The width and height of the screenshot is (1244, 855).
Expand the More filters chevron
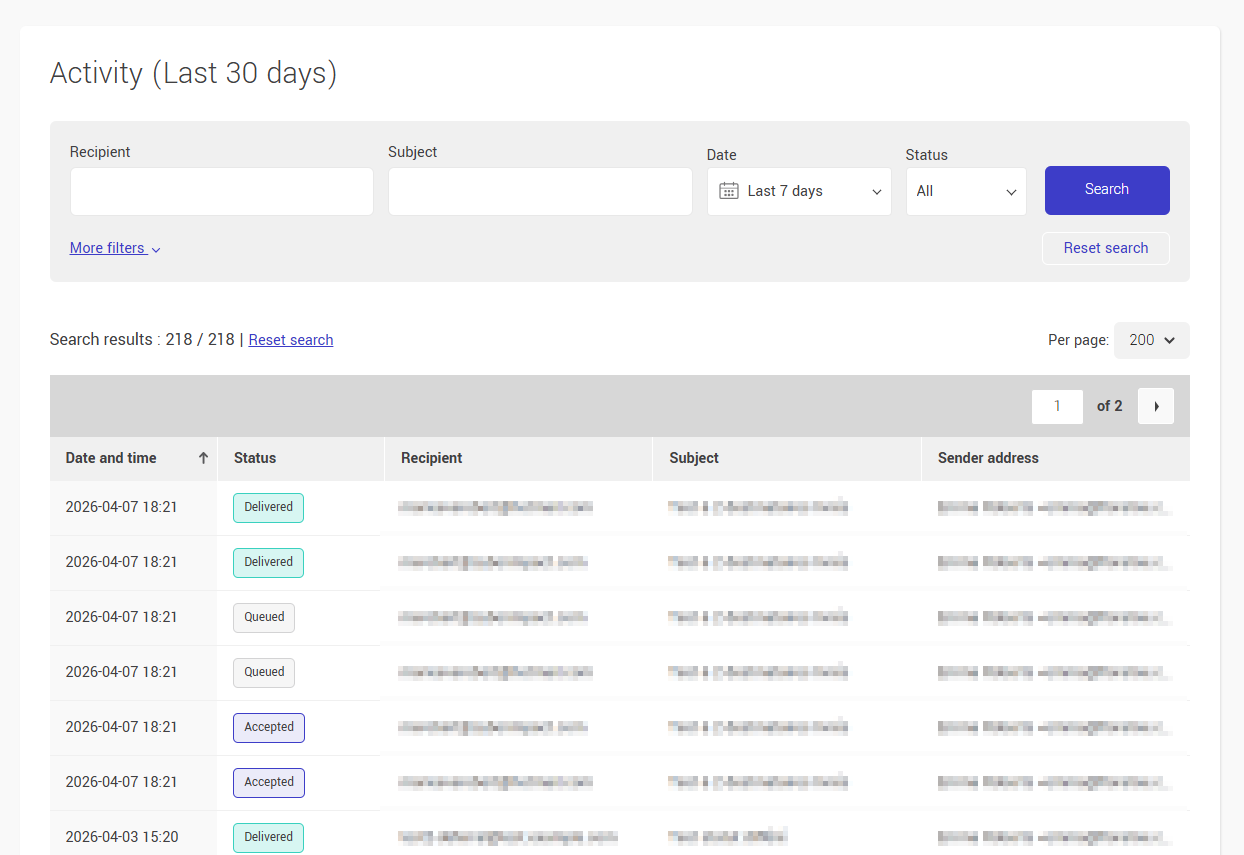[156, 249]
